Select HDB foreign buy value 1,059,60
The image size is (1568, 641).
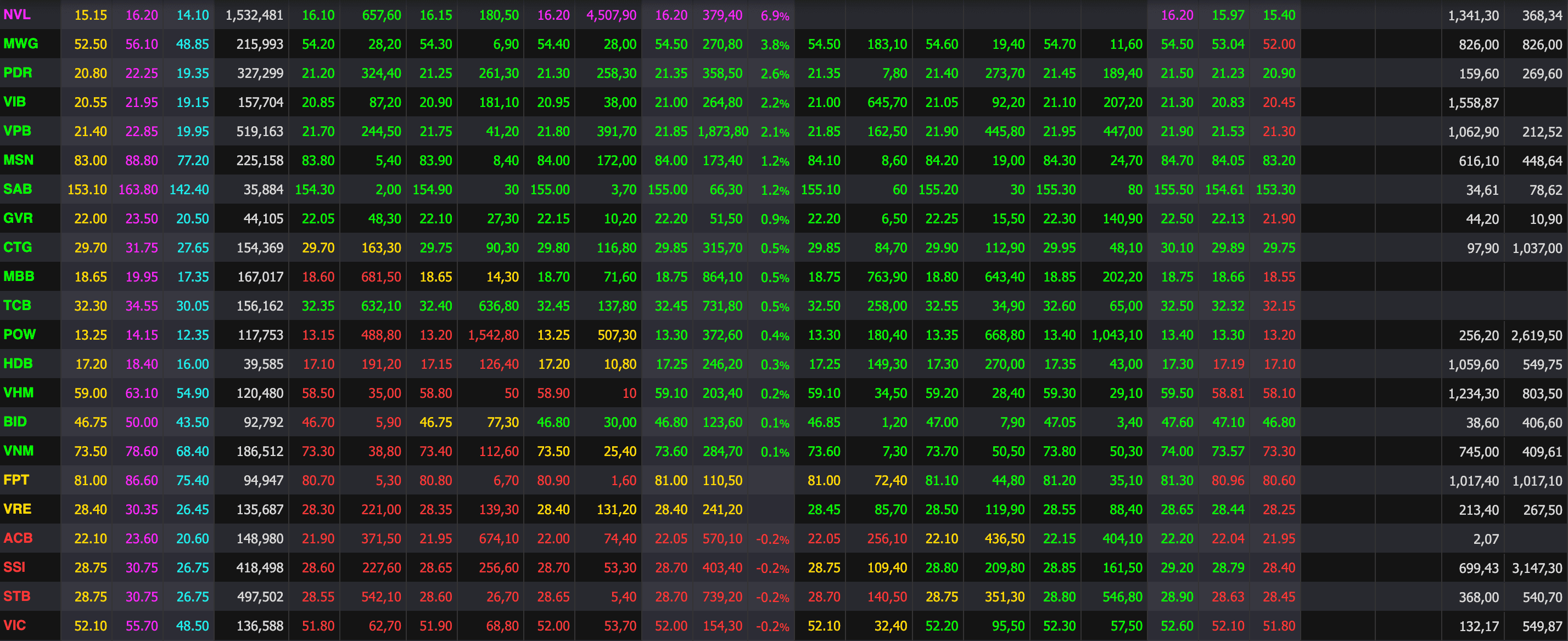1474,364
